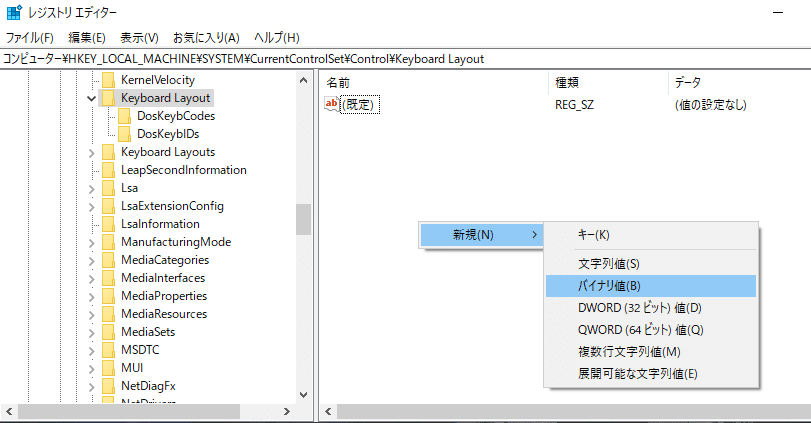Expand the NetDiagFx key
811x423 pixels.
click(92, 387)
